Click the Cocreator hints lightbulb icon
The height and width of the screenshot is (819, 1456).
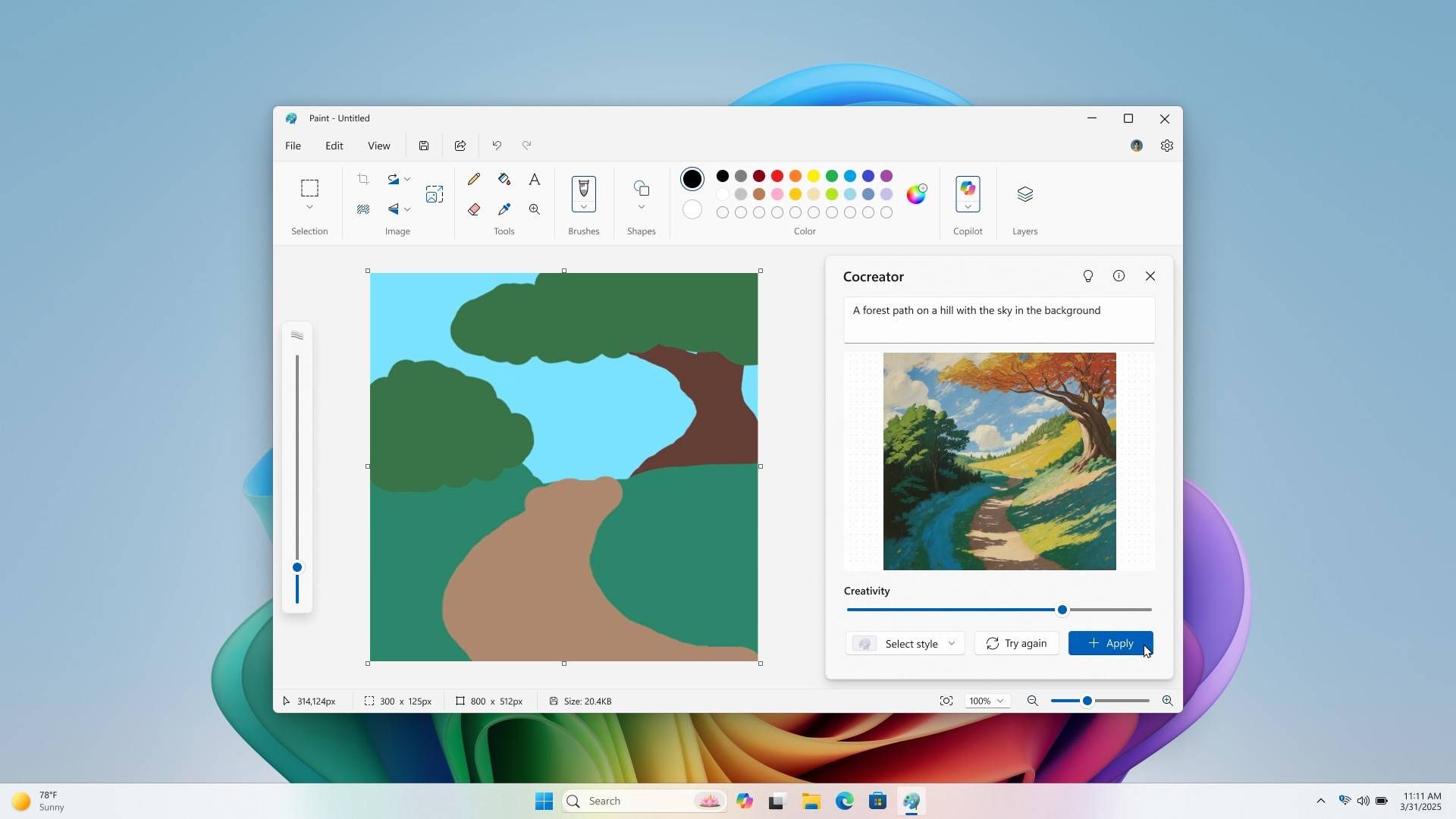coord(1088,276)
